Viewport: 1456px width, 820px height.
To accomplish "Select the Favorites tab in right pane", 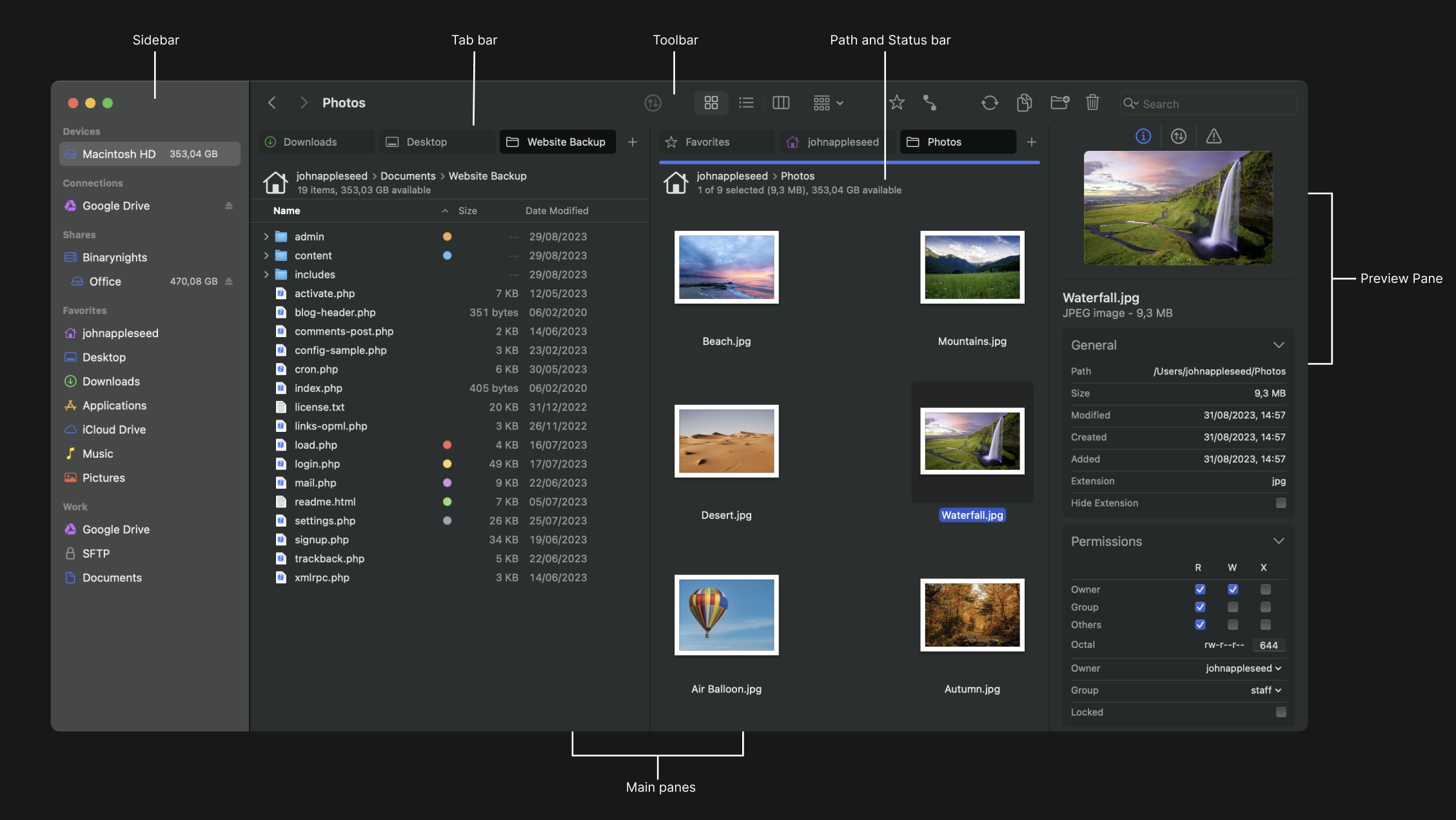I will tap(707, 142).
